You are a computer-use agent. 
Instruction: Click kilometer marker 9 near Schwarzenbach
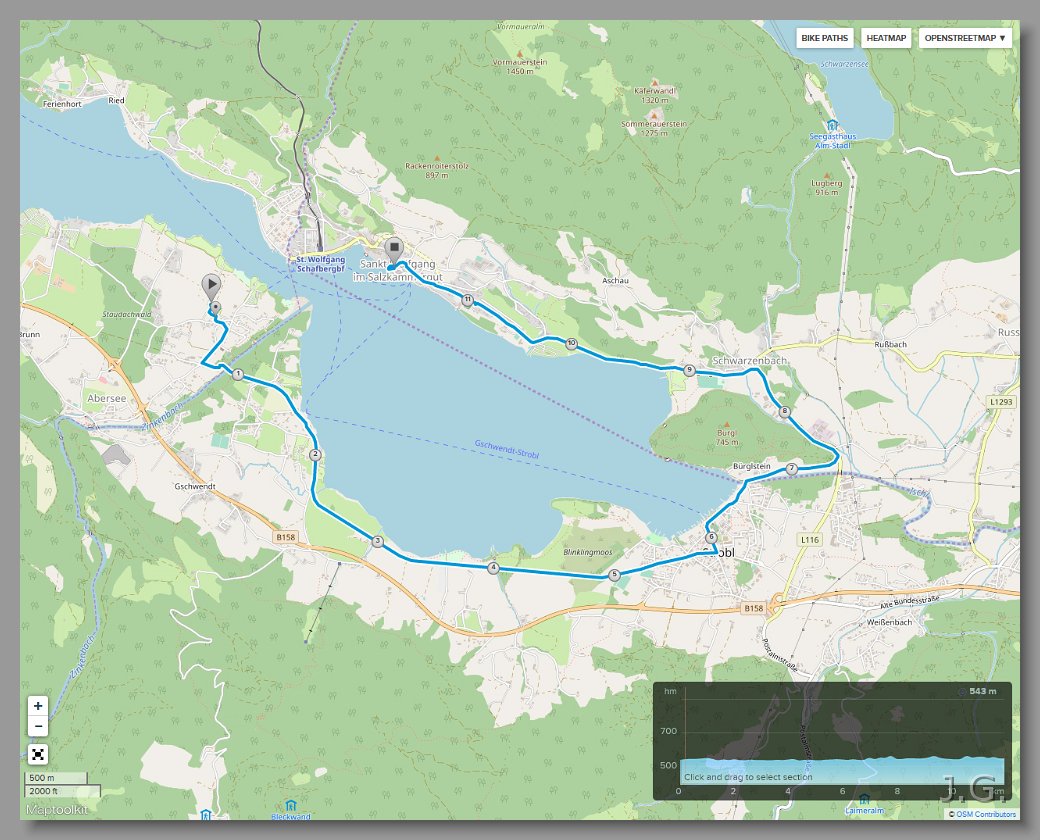point(690,370)
